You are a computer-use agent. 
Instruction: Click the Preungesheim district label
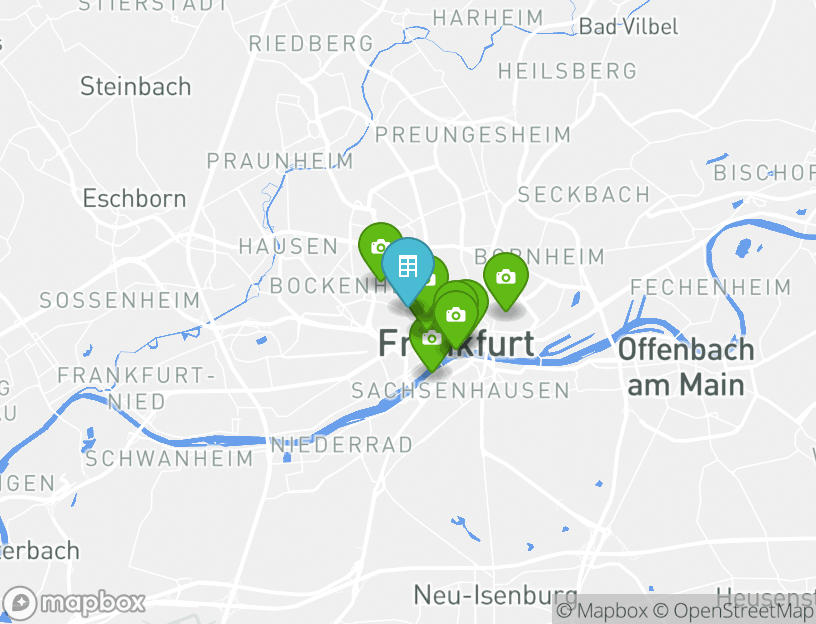tap(473, 135)
